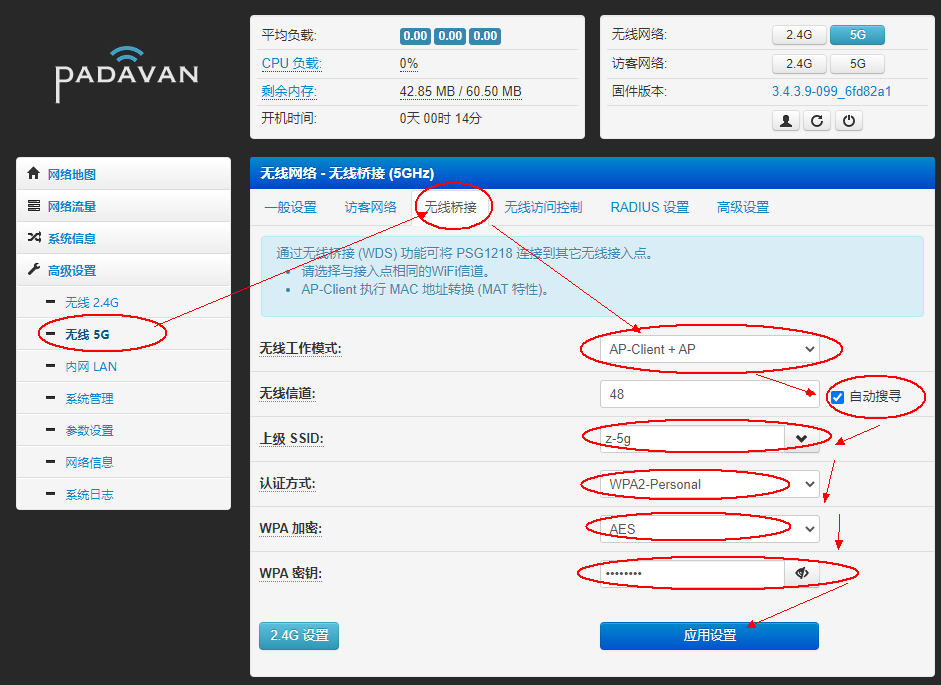The width and height of the screenshot is (941, 685).
Task: Click the user account icon
Action: point(787,120)
